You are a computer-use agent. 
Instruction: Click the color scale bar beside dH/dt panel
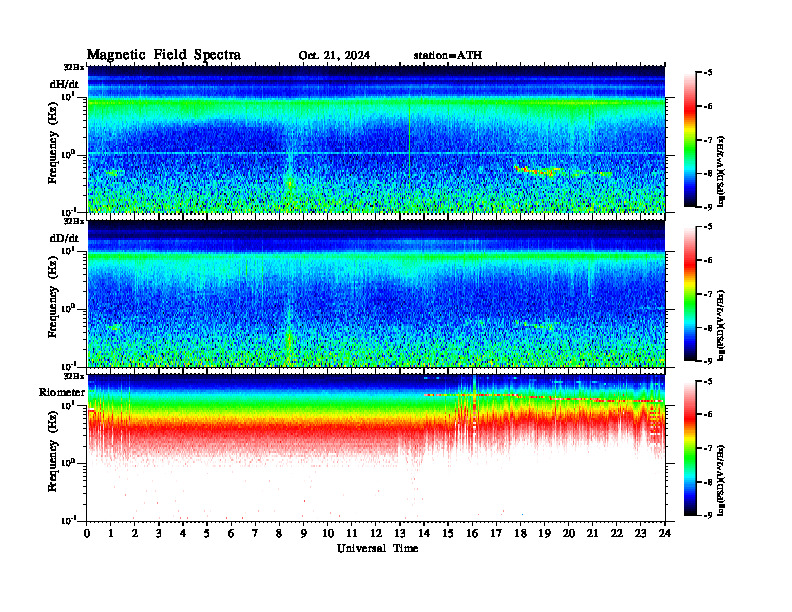point(690,140)
